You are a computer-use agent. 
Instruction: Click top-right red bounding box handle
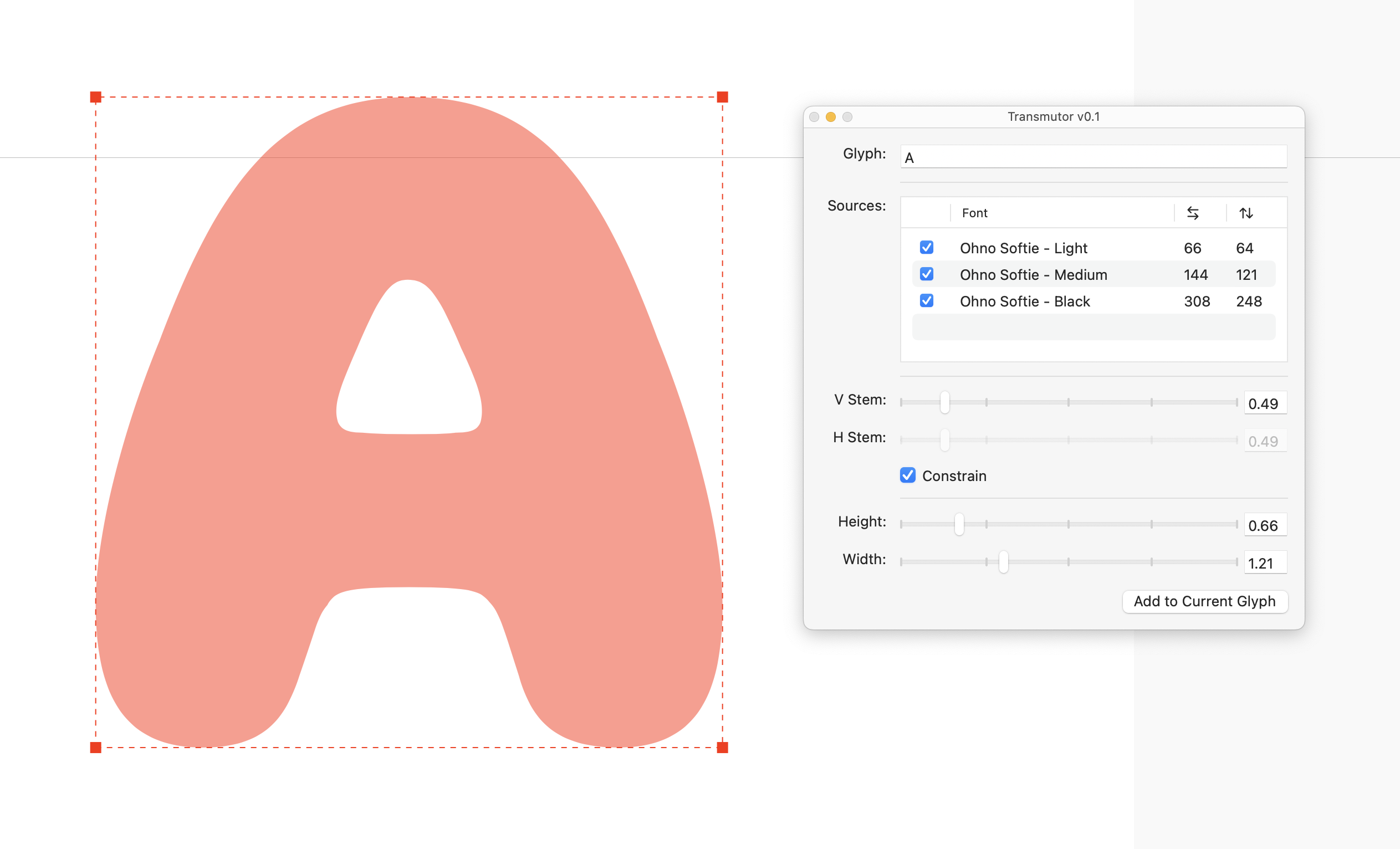[722, 97]
